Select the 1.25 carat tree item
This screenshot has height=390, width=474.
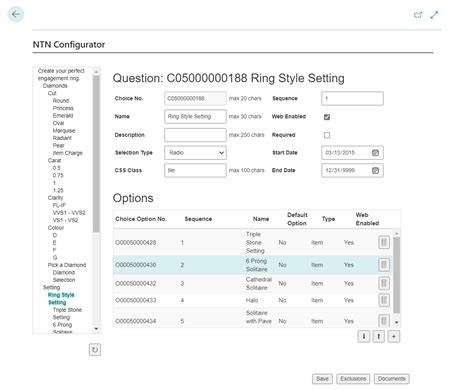point(58,190)
